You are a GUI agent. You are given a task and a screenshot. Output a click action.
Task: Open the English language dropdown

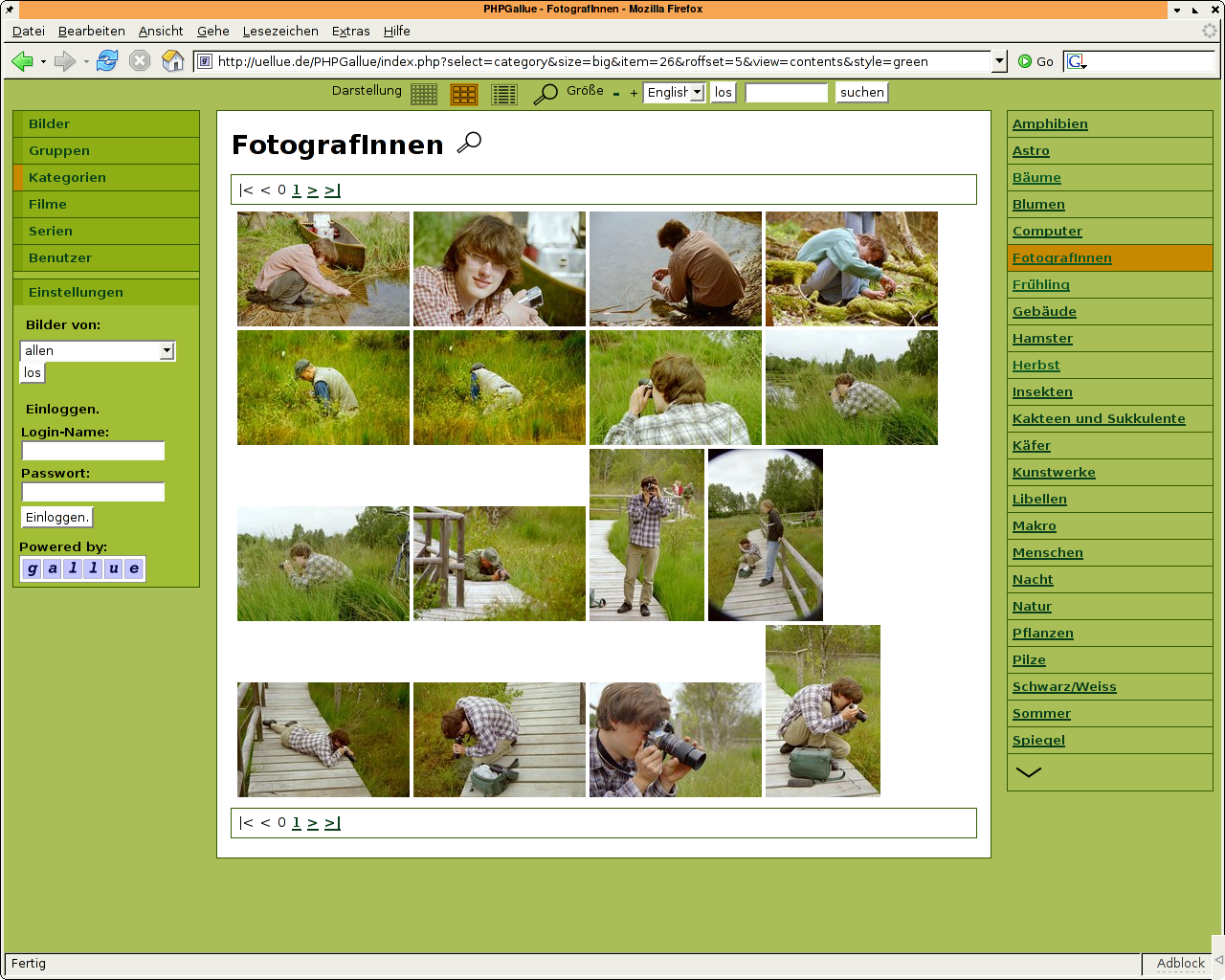pos(675,92)
